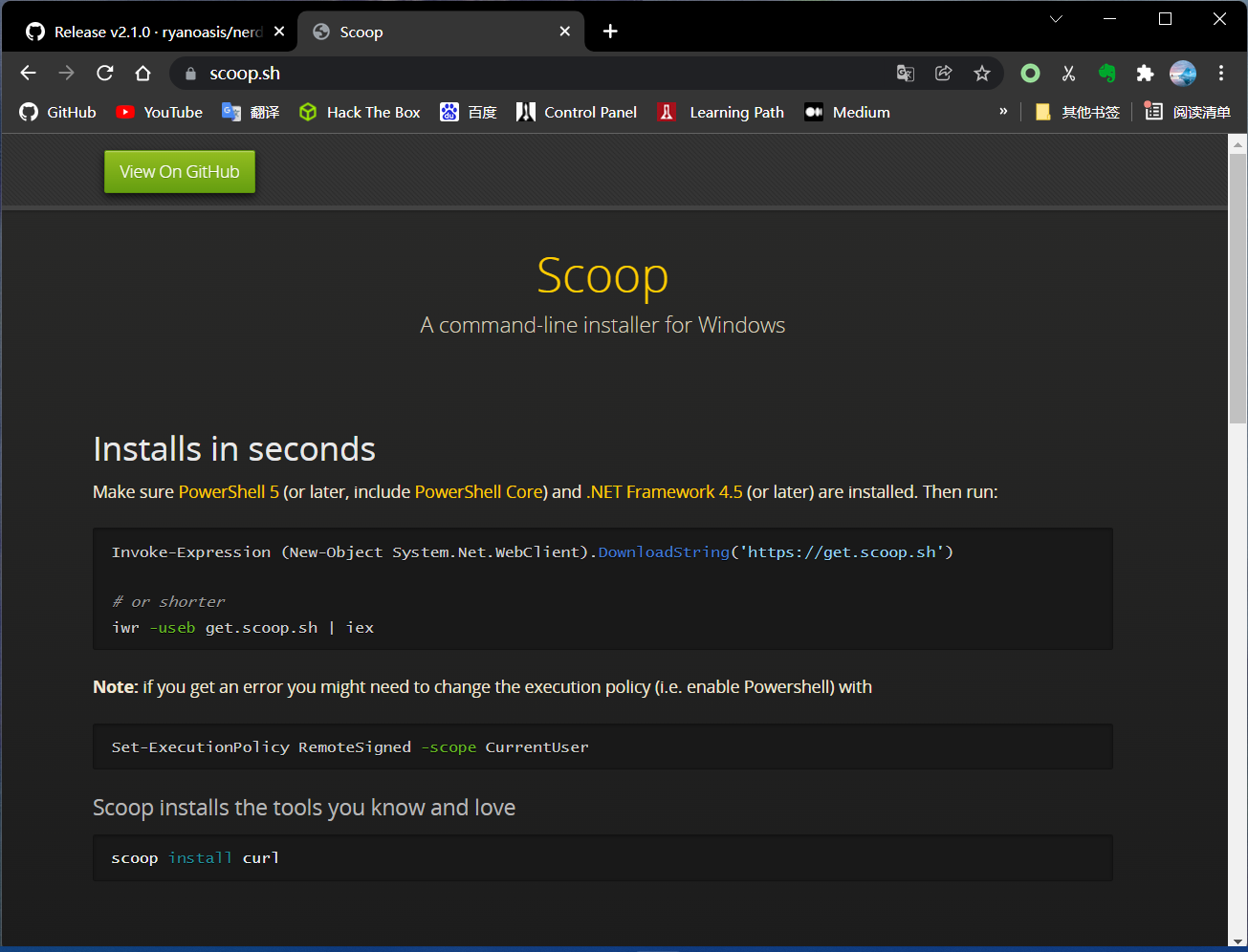Open the tab search dropdown arrow
Viewport: 1248px width, 952px height.
pyautogui.click(x=1056, y=19)
